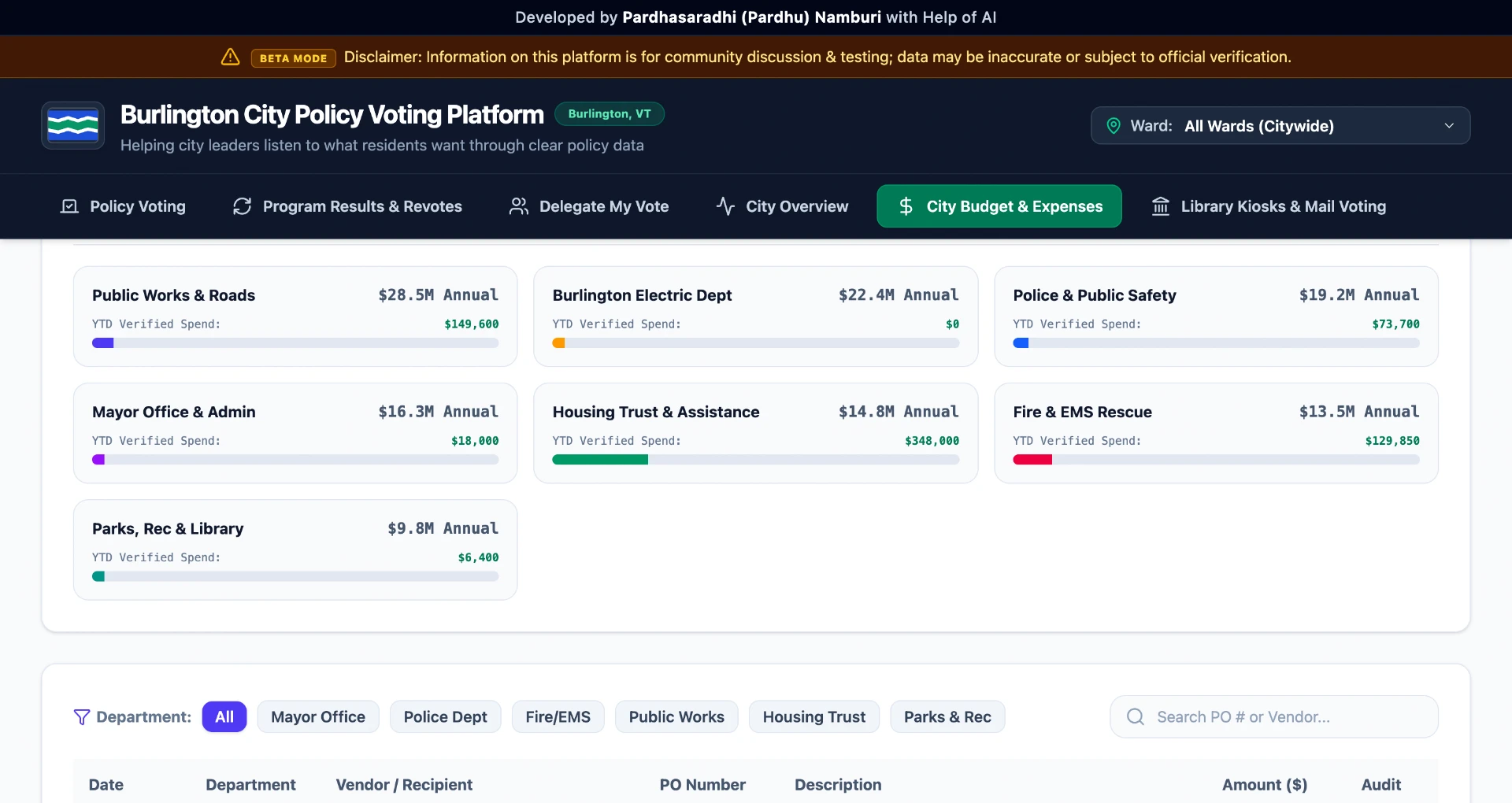This screenshot has height=803, width=1512.
Task: Click the funnel filter icon beside Department
Action: [x=82, y=717]
